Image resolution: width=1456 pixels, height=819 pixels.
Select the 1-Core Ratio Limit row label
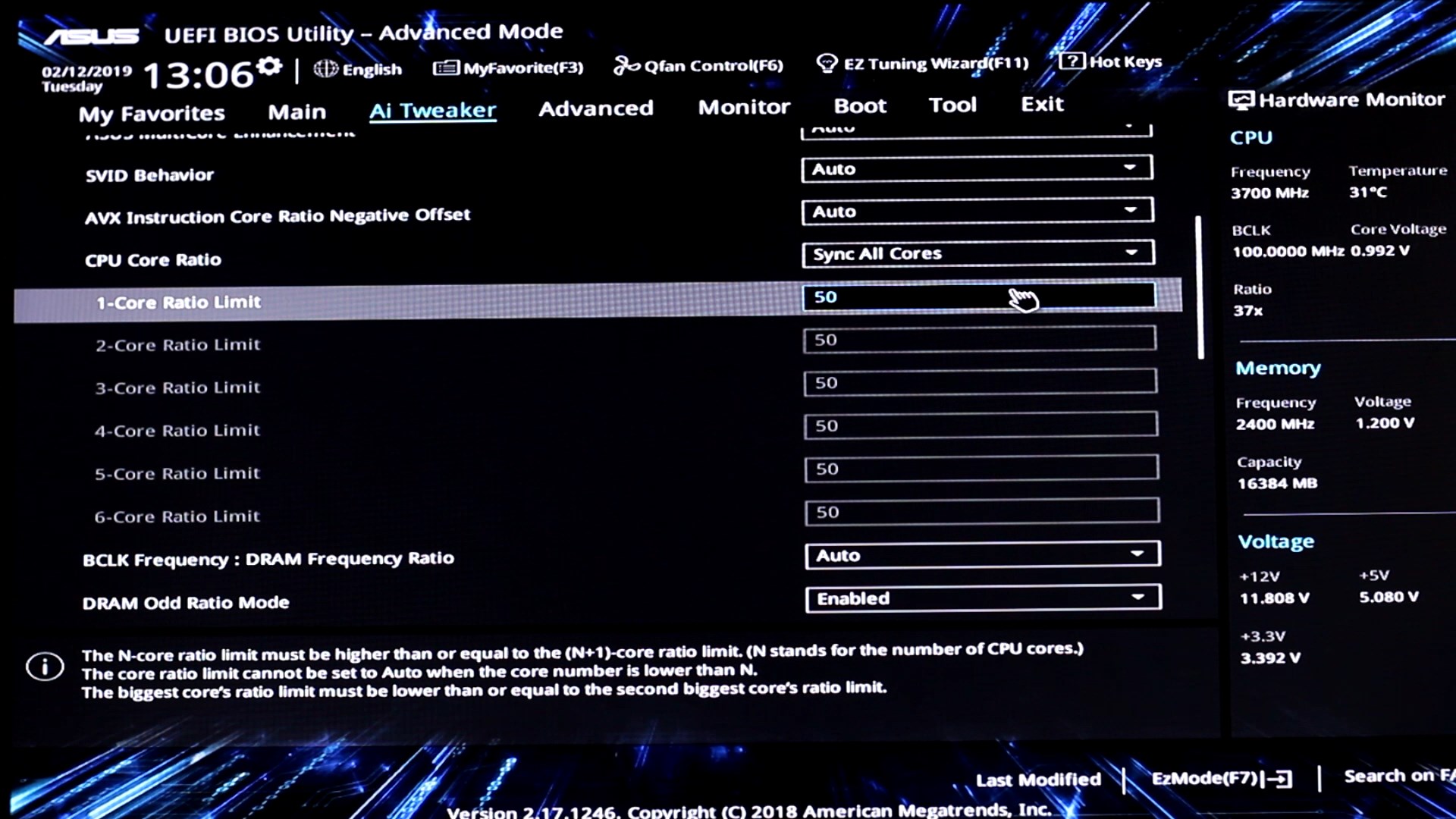pos(178,303)
